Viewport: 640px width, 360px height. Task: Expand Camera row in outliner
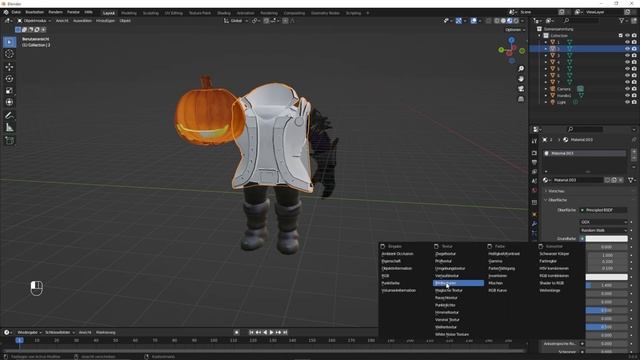click(x=546, y=89)
